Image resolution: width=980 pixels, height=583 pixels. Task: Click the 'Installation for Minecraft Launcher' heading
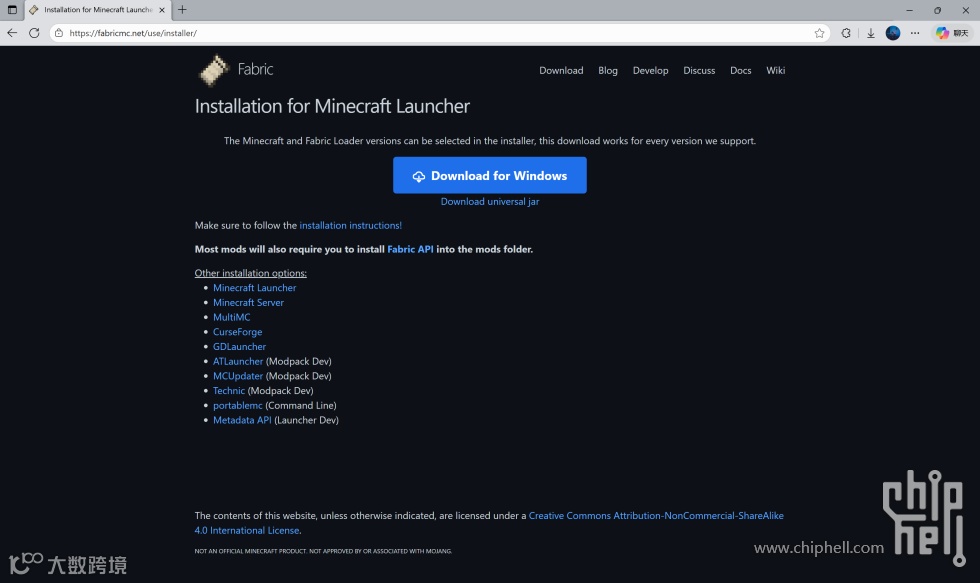[332, 106]
